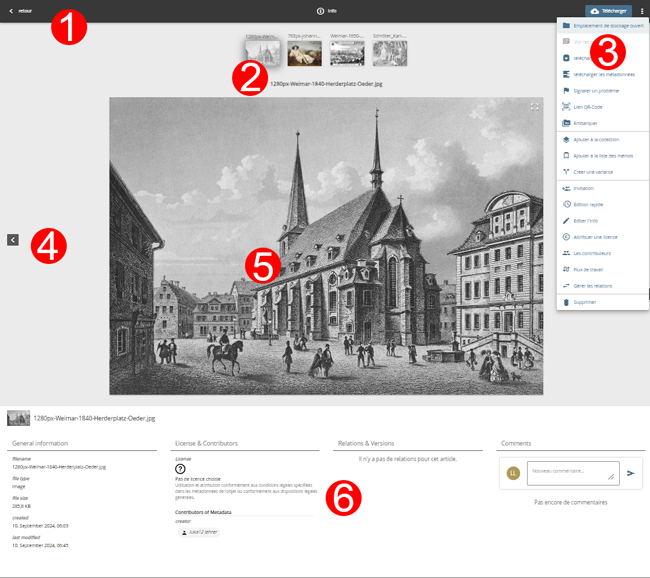Select the Schiller thumbnail in the strip

coord(390,52)
